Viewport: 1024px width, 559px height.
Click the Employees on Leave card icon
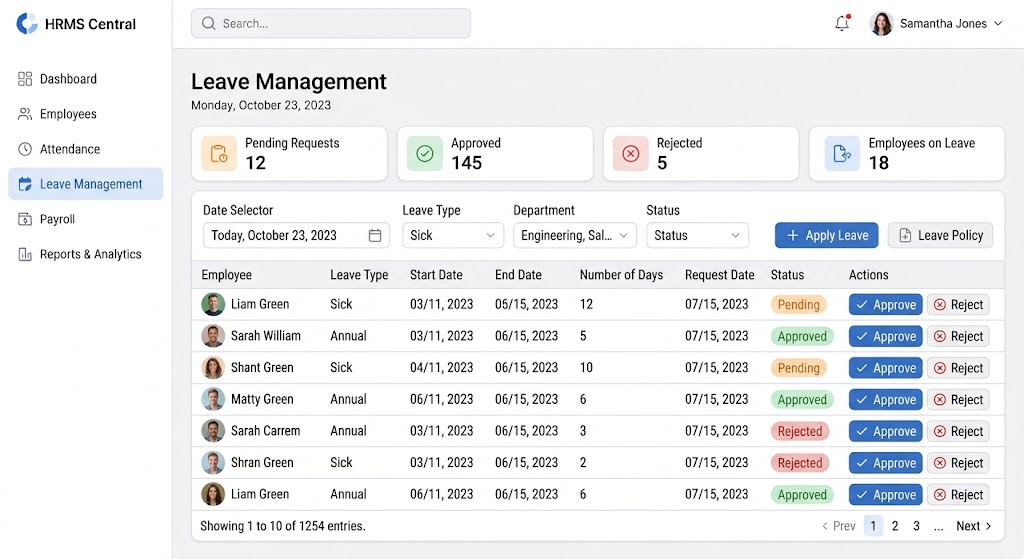(x=842, y=153)
